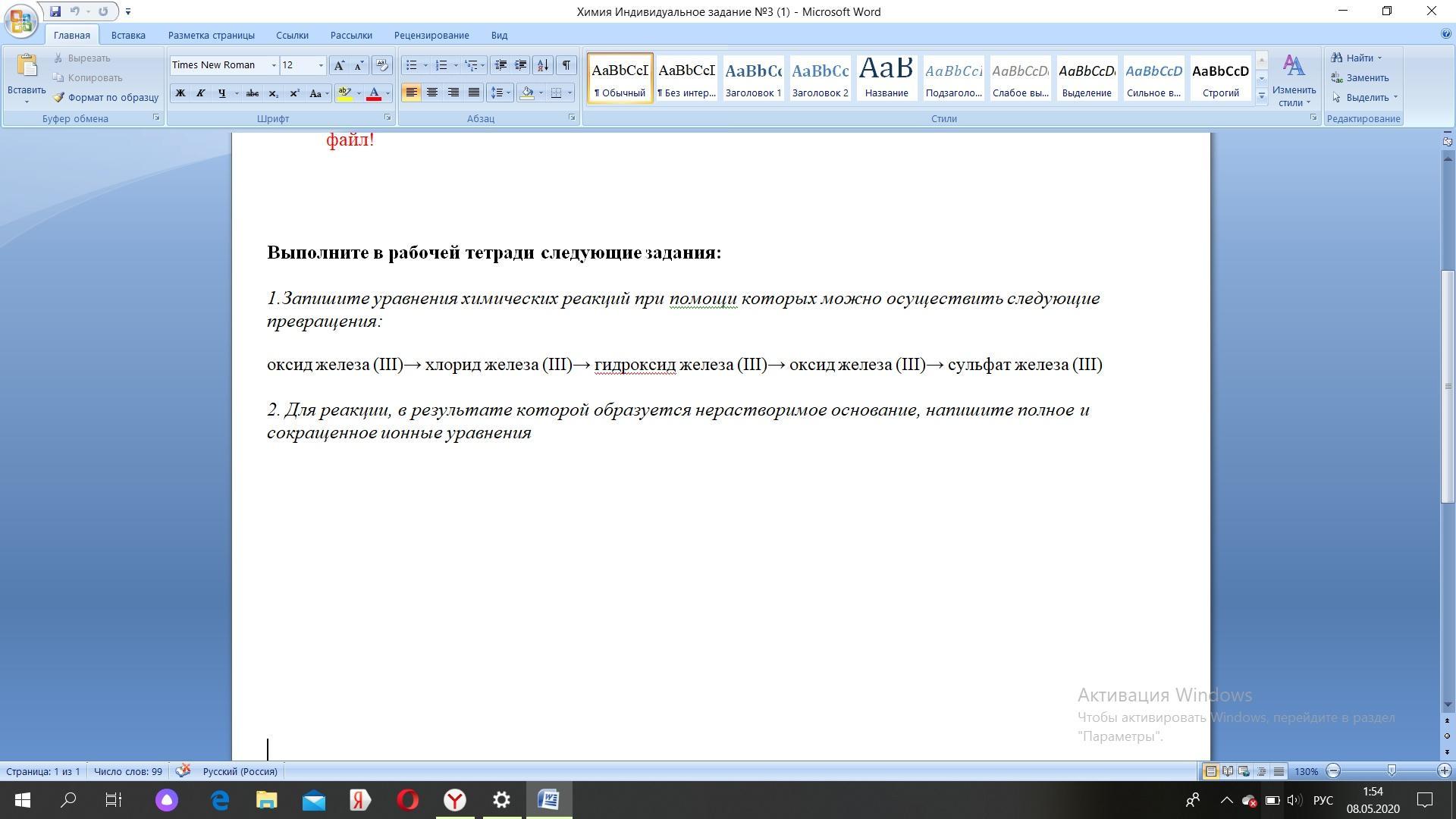Click the Format Painter brush icon

(59, 98)
